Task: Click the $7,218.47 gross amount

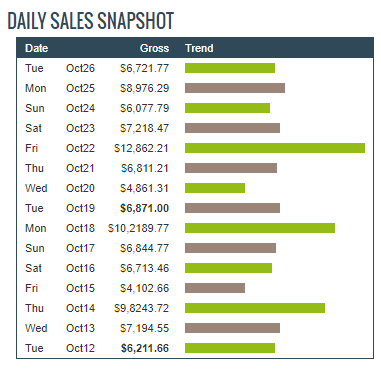Action: click(144, 128)
